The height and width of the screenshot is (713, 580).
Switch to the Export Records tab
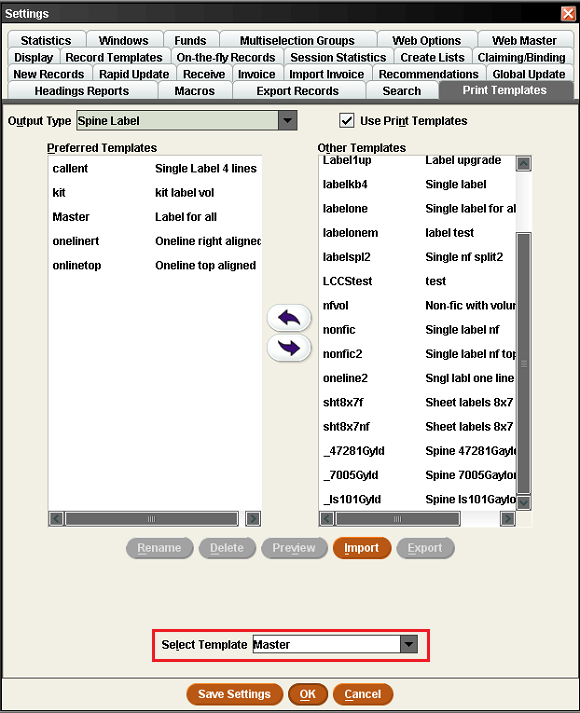298,91
